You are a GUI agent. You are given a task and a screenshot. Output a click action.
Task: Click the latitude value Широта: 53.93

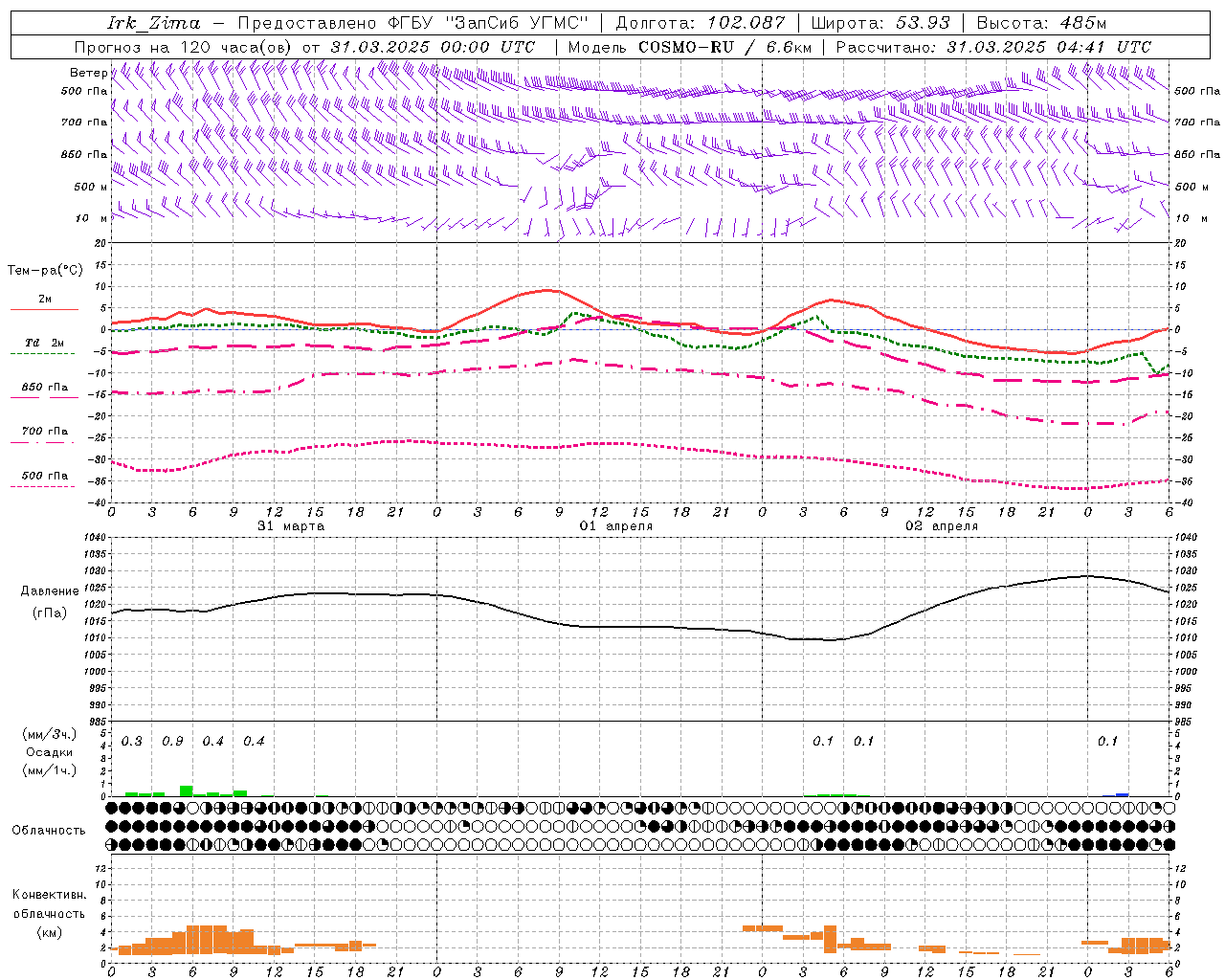[880, 23]
